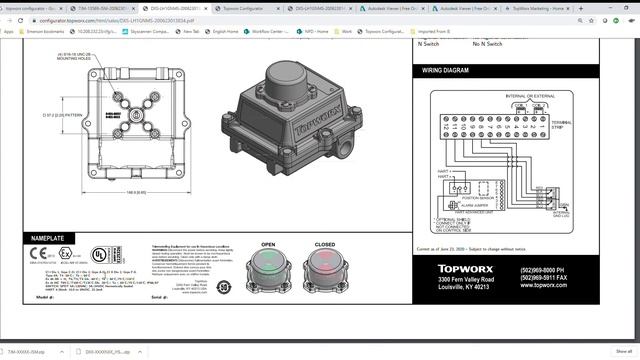
Task: Click the 3D isometric enclosure rendering
Action: coord(292,118)
